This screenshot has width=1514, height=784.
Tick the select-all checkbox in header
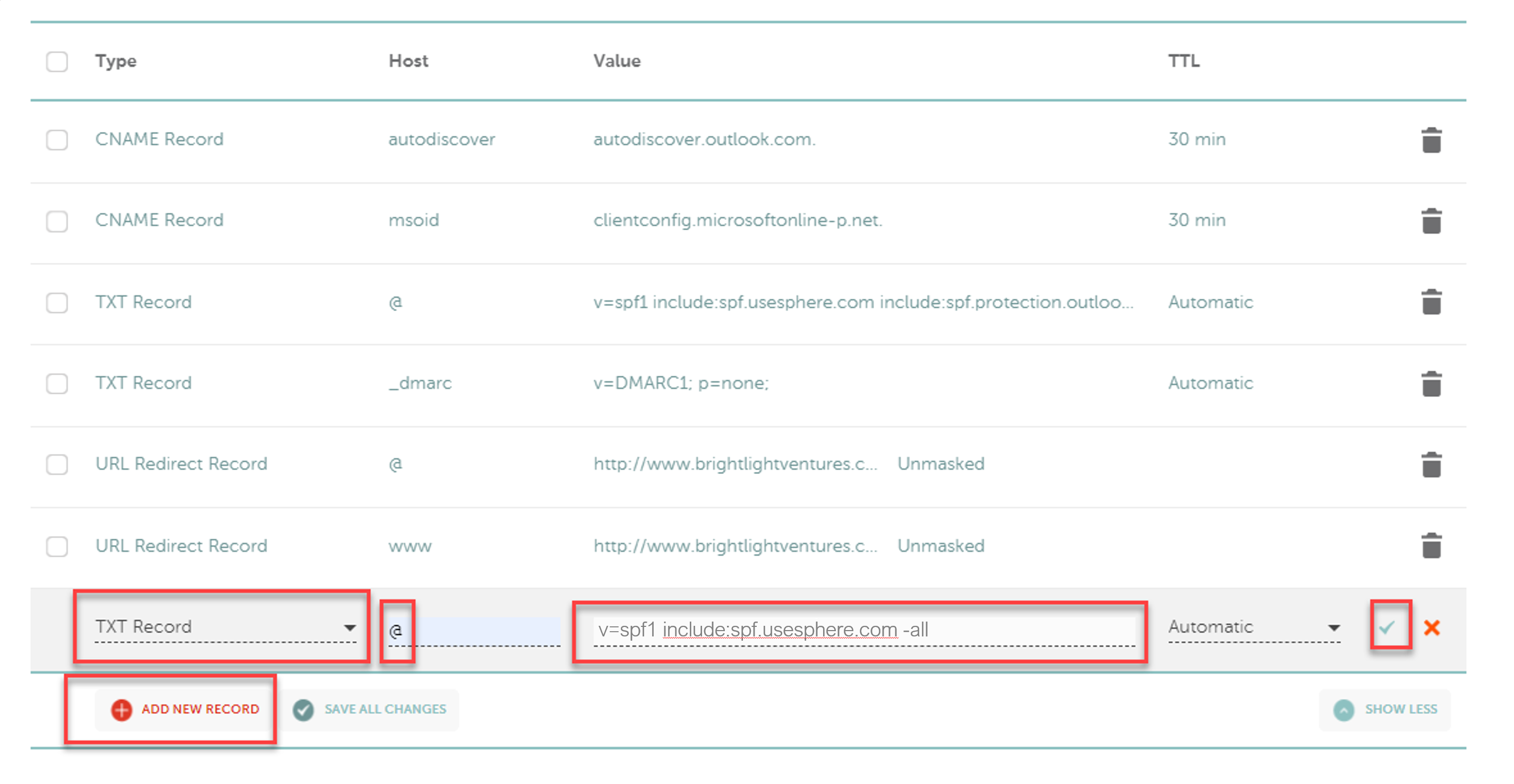tap(57, 61)
